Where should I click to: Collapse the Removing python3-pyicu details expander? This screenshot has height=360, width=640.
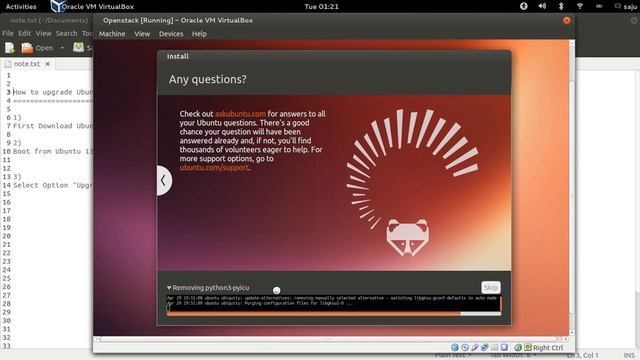[x=169, y=288]
